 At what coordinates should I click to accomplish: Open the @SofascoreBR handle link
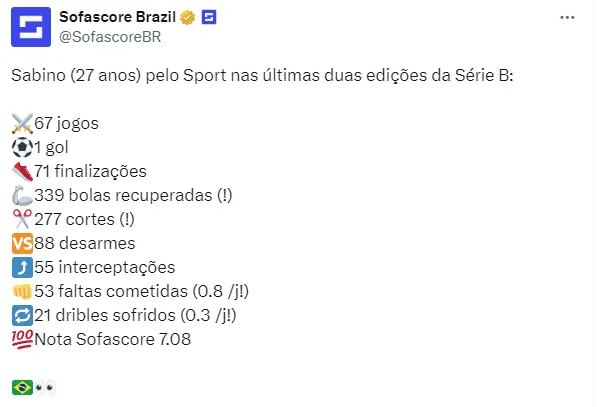pos(109,37)
